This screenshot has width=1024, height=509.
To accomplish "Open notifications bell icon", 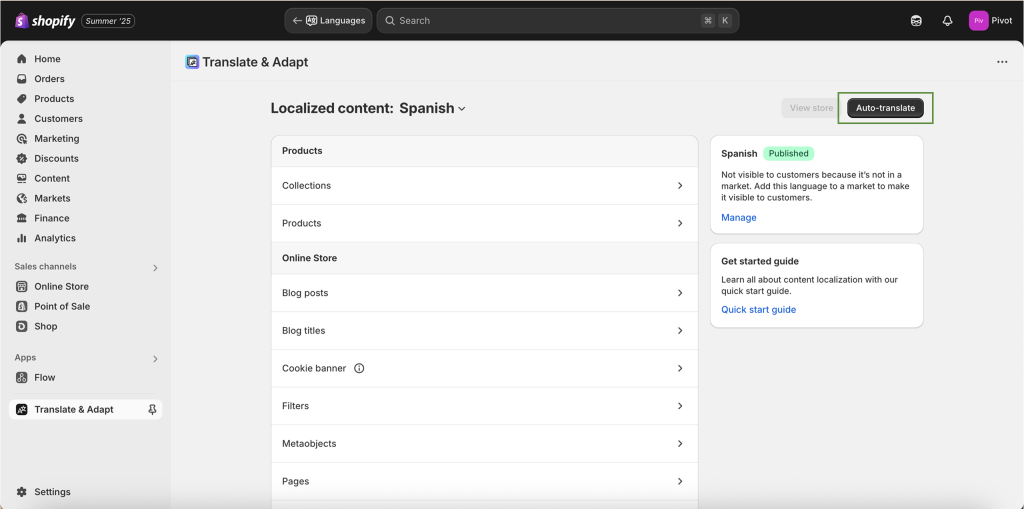I will [x=948, y=21].
